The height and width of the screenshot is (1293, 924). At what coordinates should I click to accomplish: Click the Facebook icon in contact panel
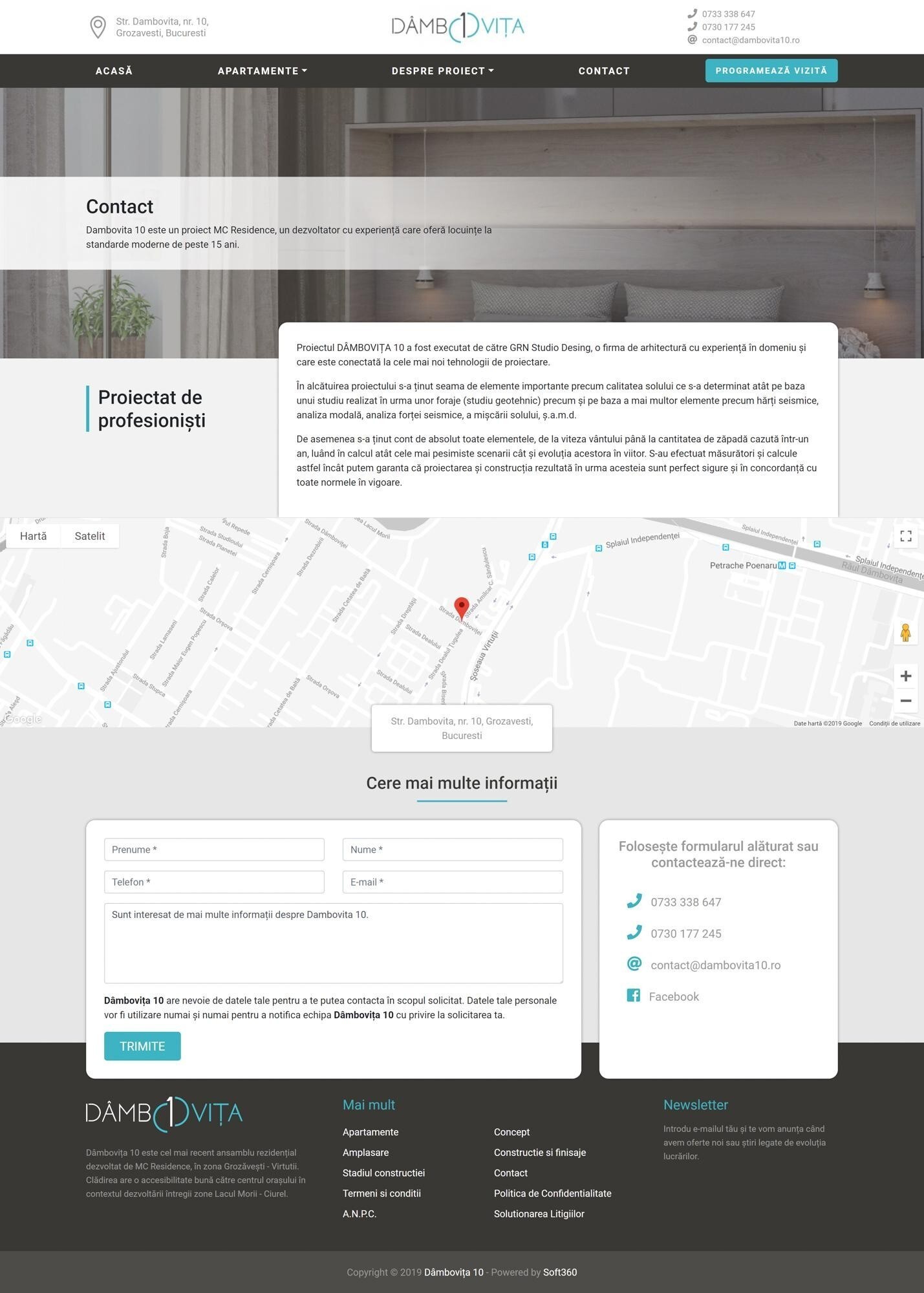633,996
